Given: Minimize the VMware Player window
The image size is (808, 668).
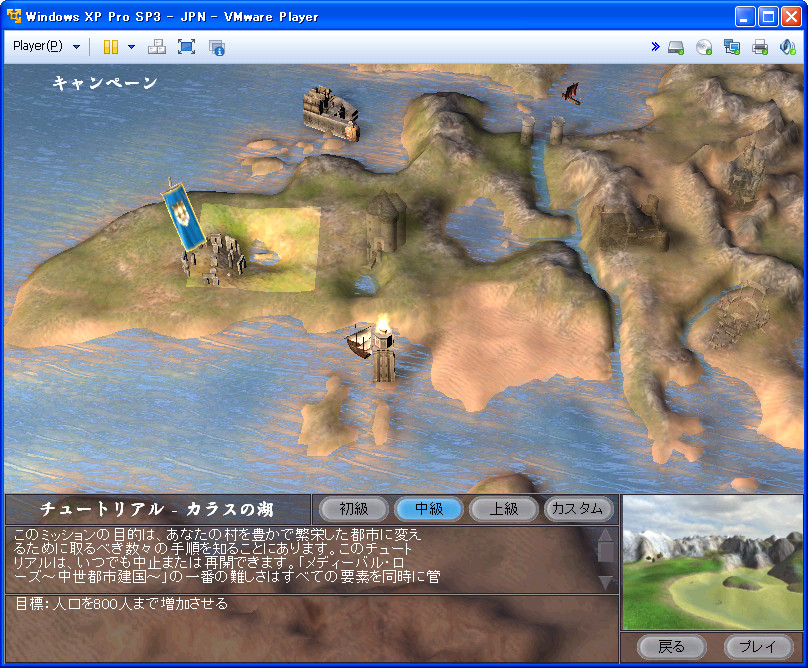Looking at the screenshot, I should click(x=744, y=16).
